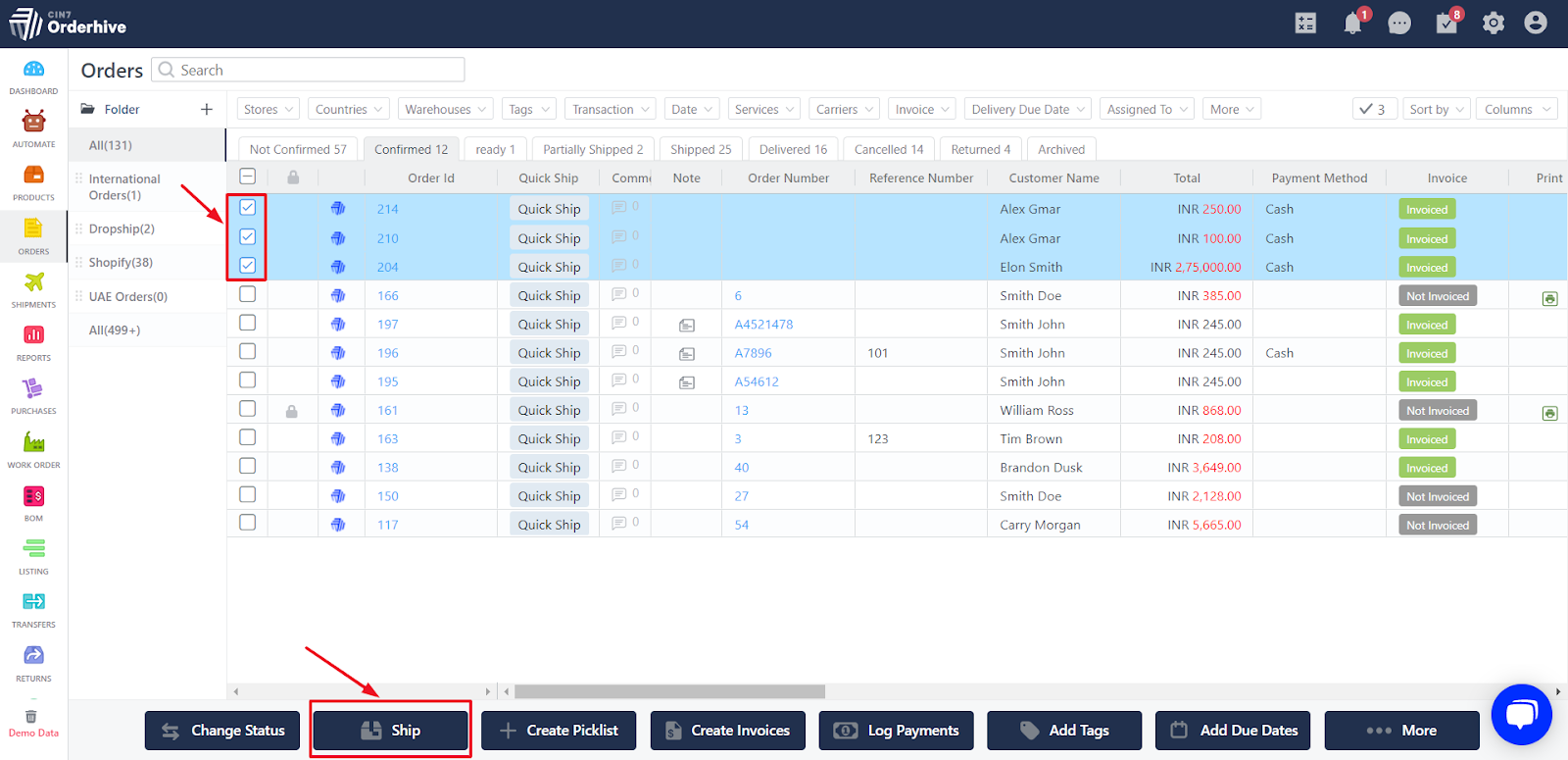Click the Demo Data trash icon
This screenshot has width=1568, height=760.
[31, 716]
